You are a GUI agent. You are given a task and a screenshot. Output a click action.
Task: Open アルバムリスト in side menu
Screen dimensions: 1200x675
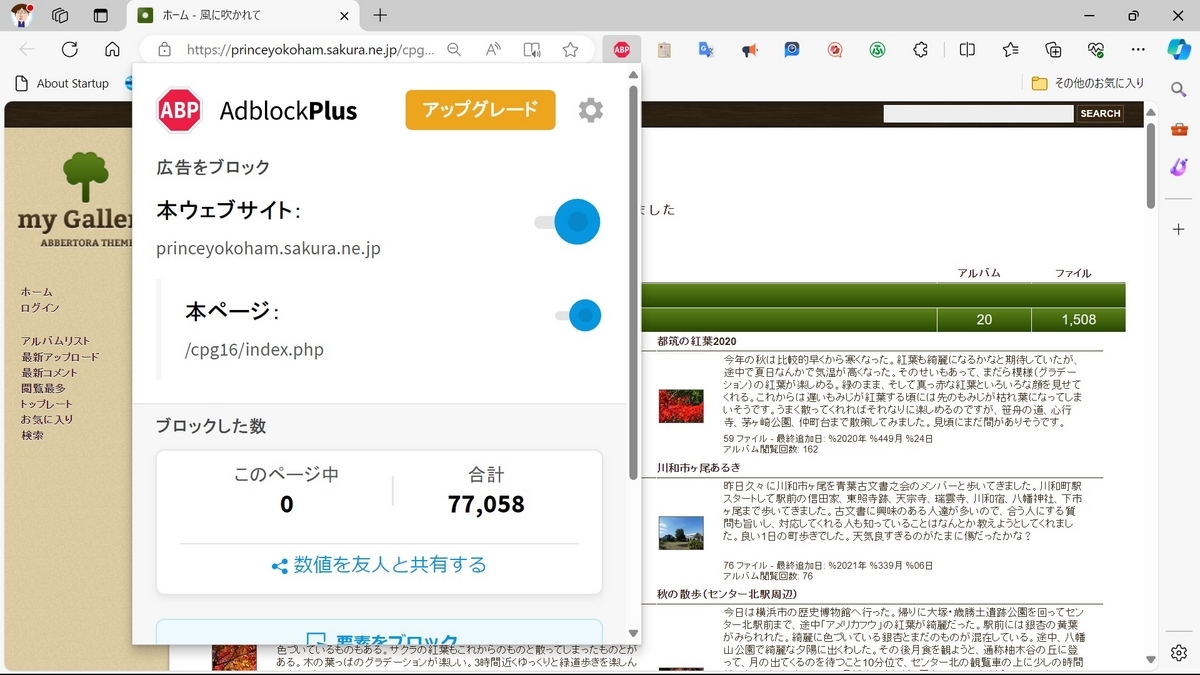(55, 341)
